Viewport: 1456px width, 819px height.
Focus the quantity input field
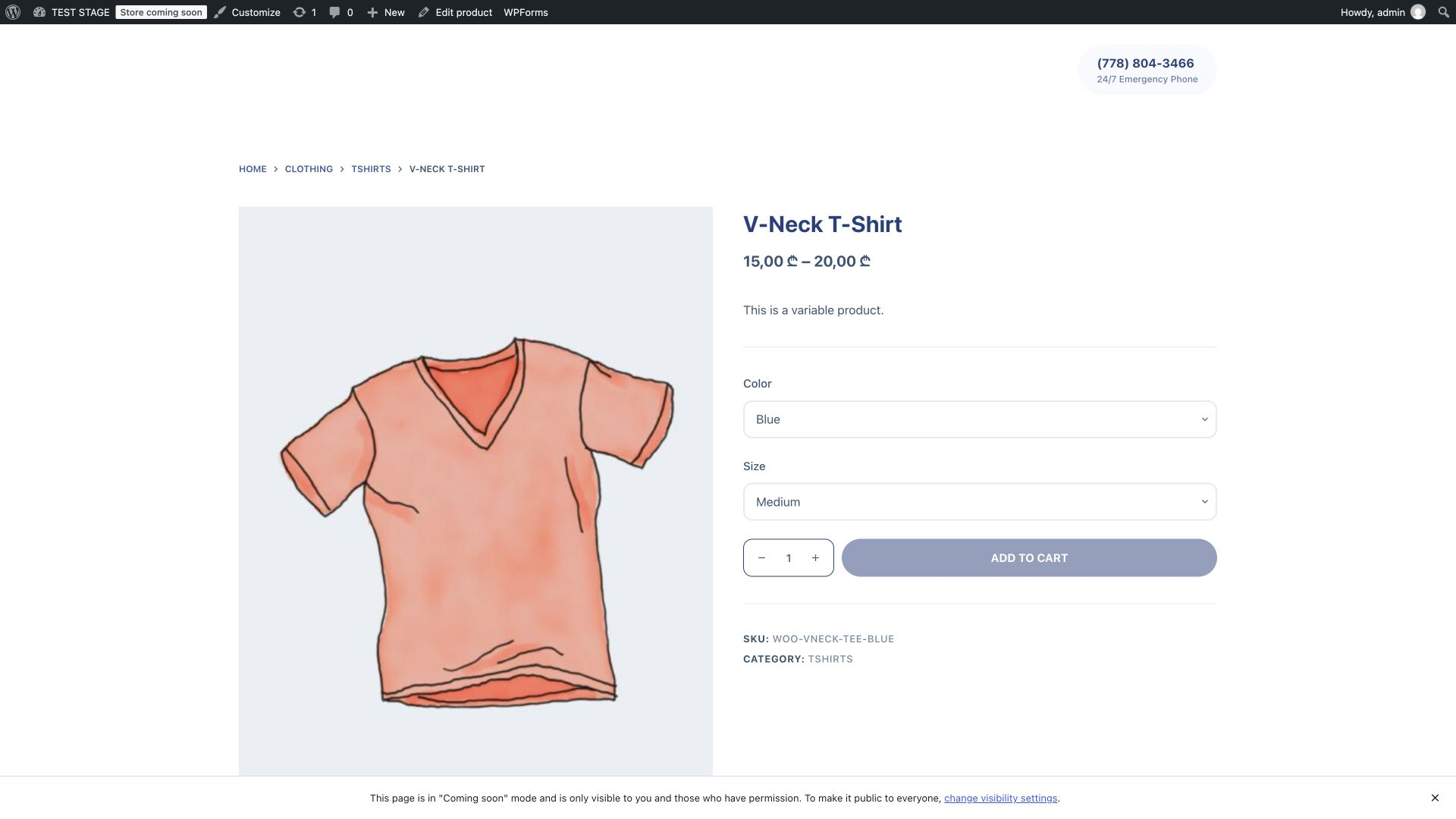click(x=789, y=558)
